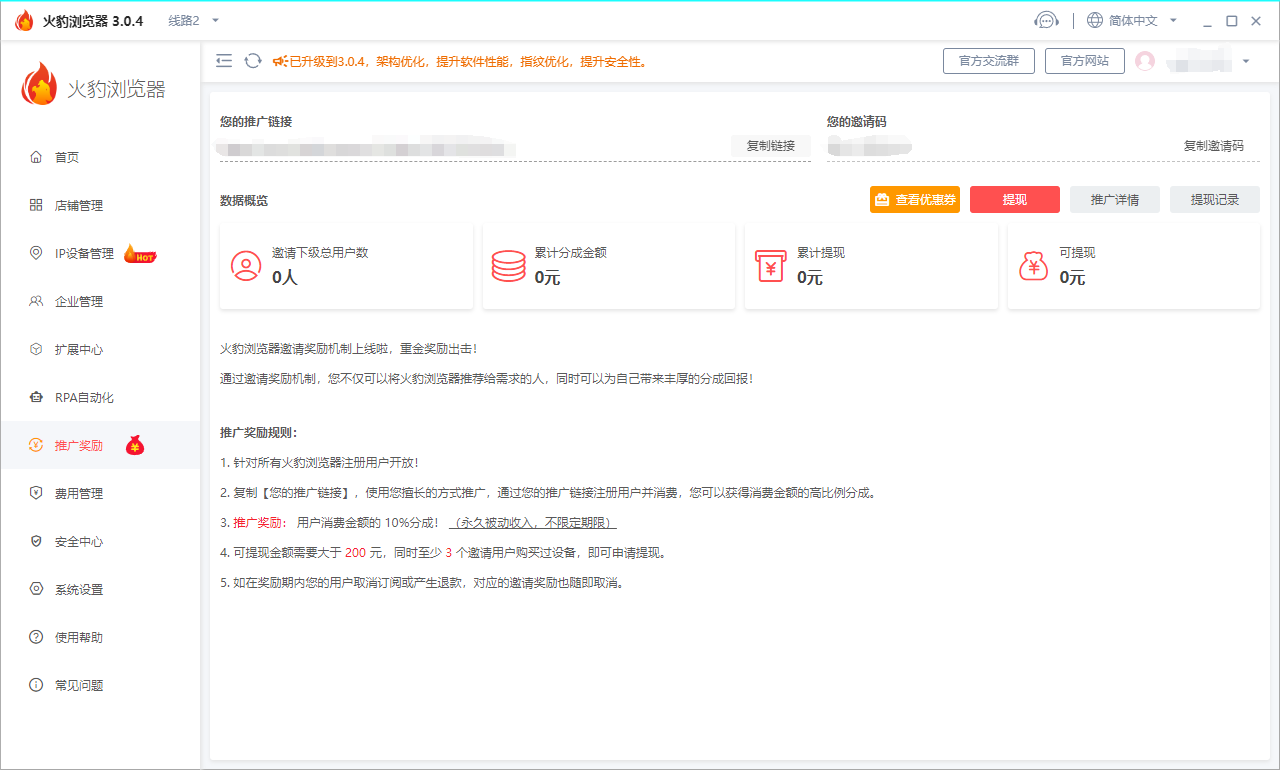Click the yen receipt icon for 累计提现
Screen dimensions: 1280x770
pos(770,266)
